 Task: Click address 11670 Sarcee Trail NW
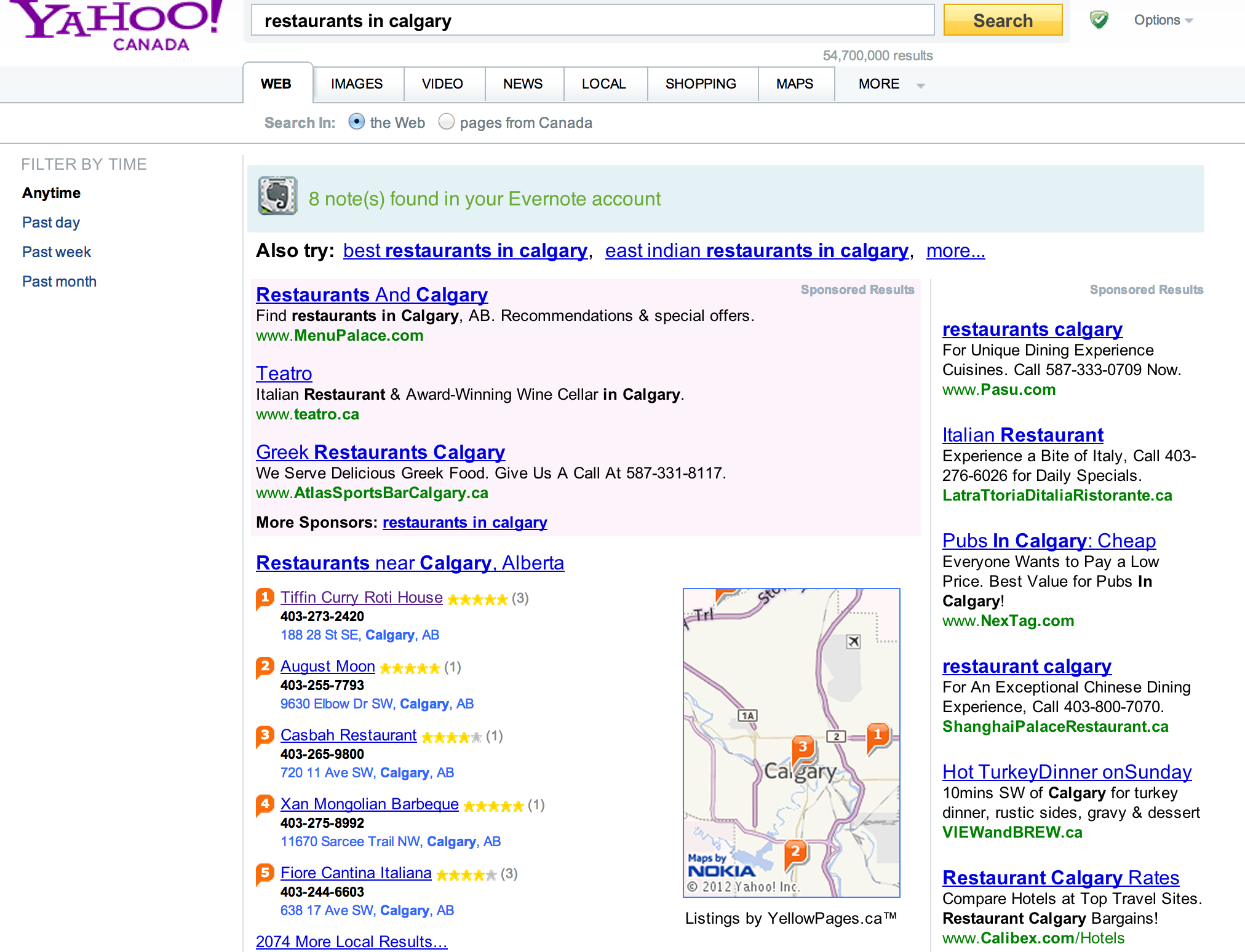391,841
